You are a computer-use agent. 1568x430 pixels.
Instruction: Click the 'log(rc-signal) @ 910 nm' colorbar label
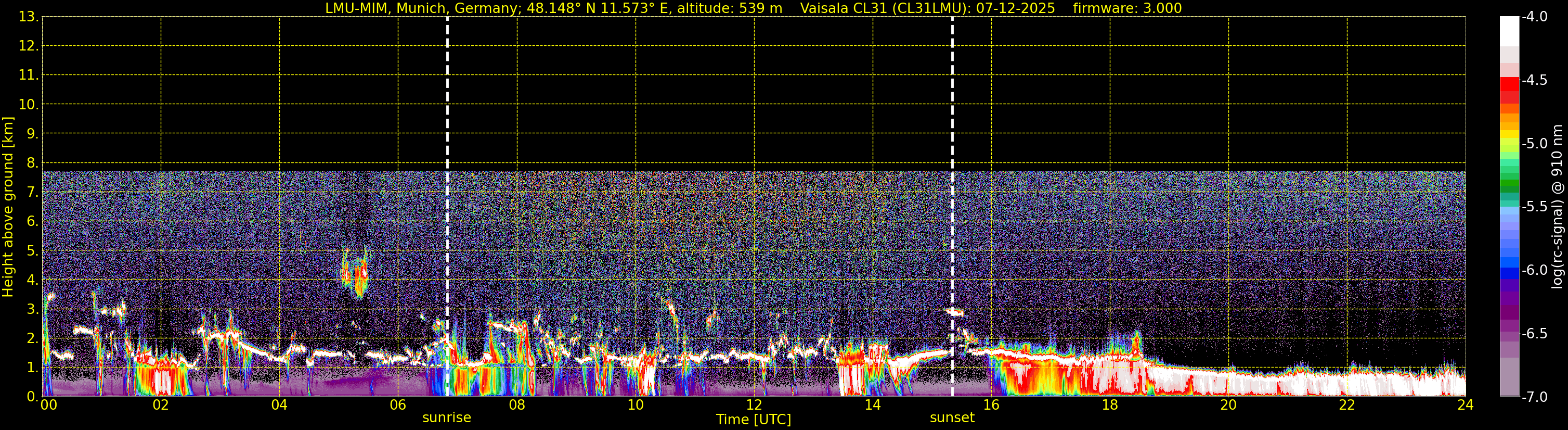pyautogui.click(x=1557, y=207)
